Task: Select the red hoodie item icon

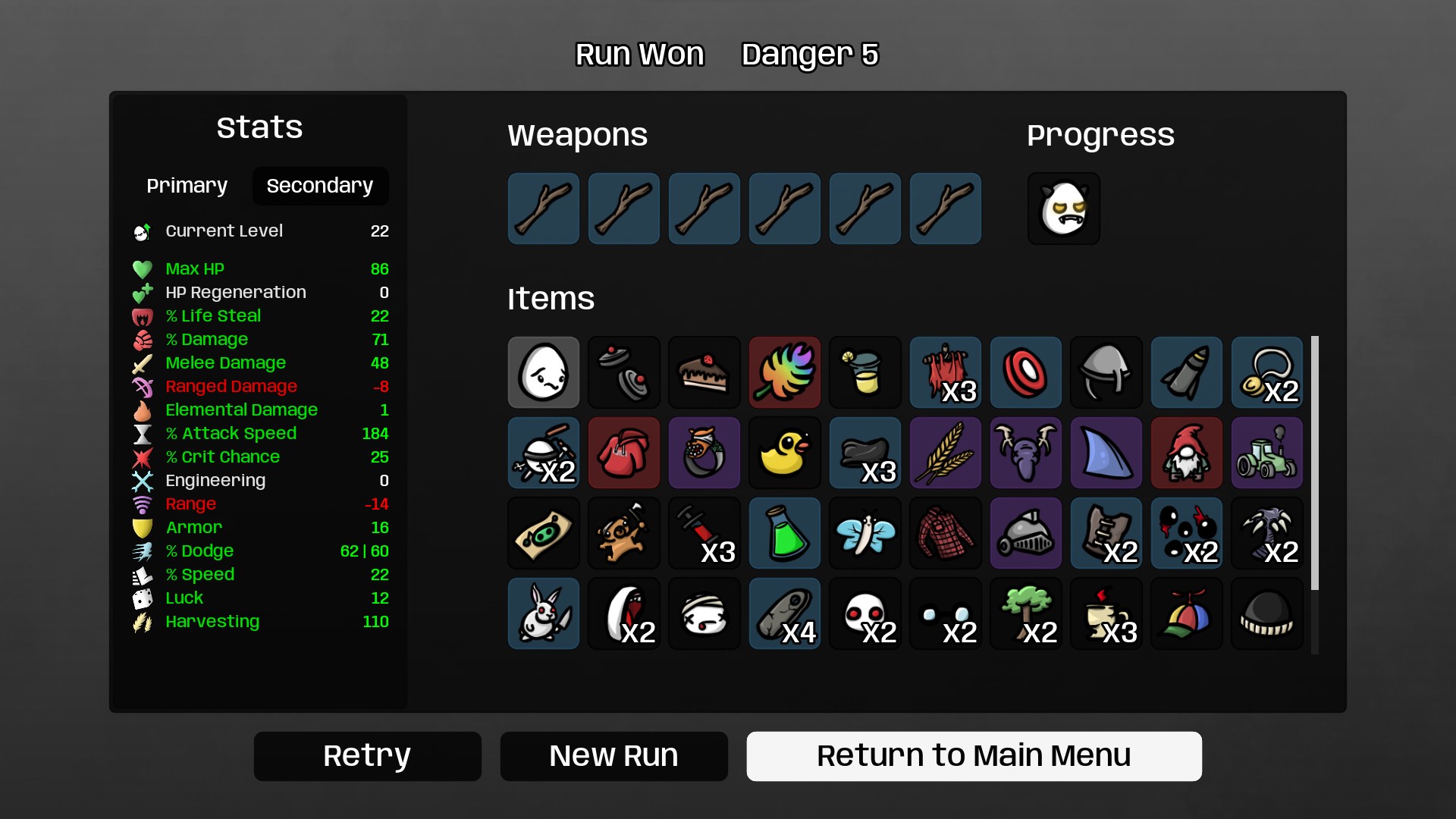Action: click(623, 453)
